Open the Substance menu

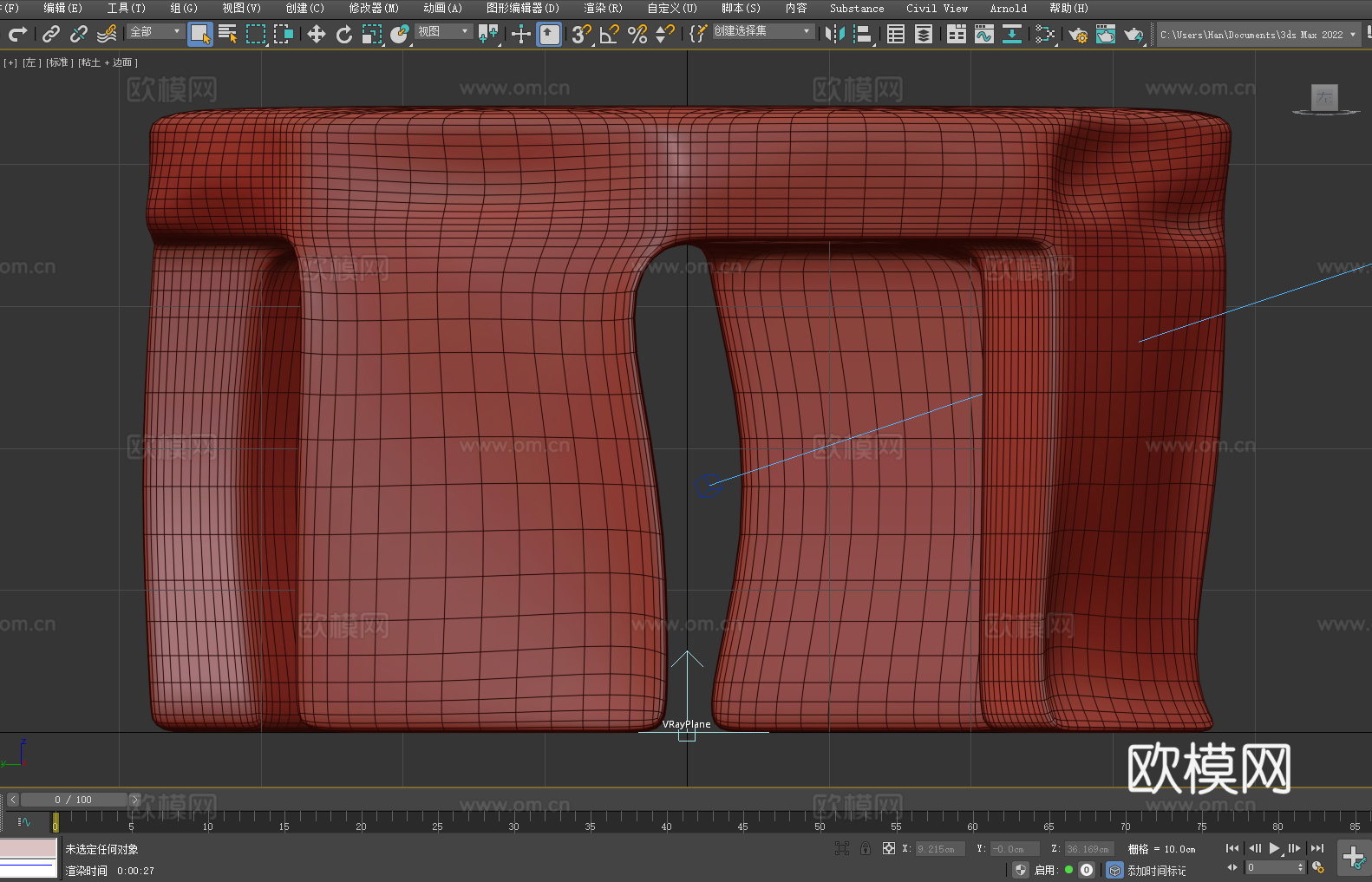pyautogui.click(x=857, y=8)
